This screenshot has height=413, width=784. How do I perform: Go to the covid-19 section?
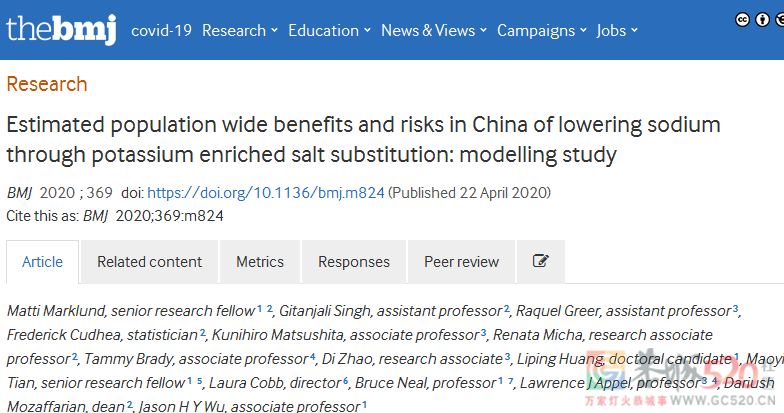point(162,30)
